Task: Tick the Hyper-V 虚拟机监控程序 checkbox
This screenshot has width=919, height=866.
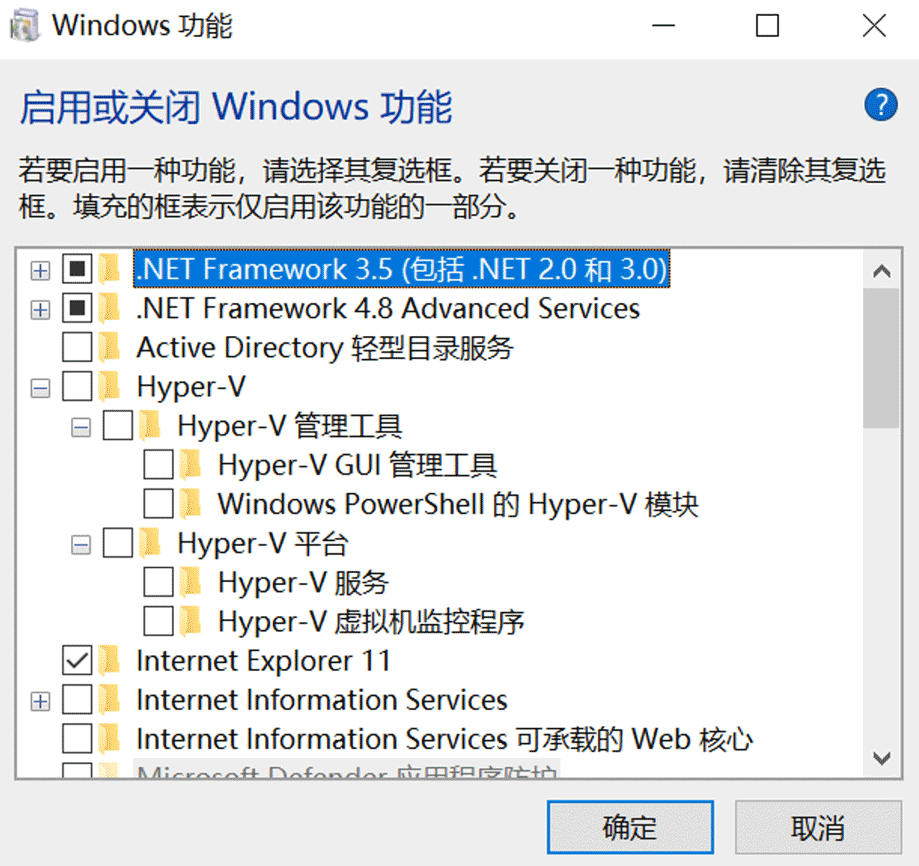Action: tap(158, 622)
